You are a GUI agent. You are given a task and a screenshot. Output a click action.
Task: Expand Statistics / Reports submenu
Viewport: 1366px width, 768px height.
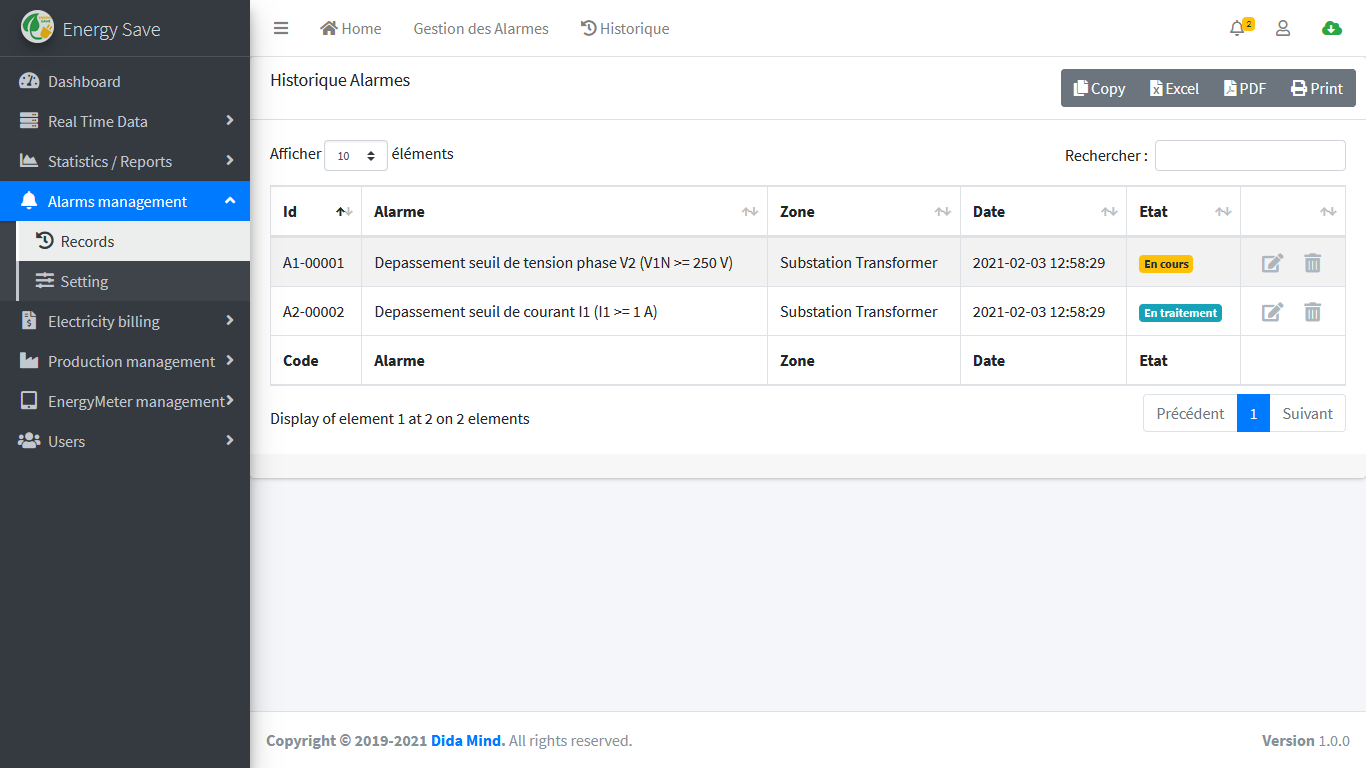tap(125, 161)
